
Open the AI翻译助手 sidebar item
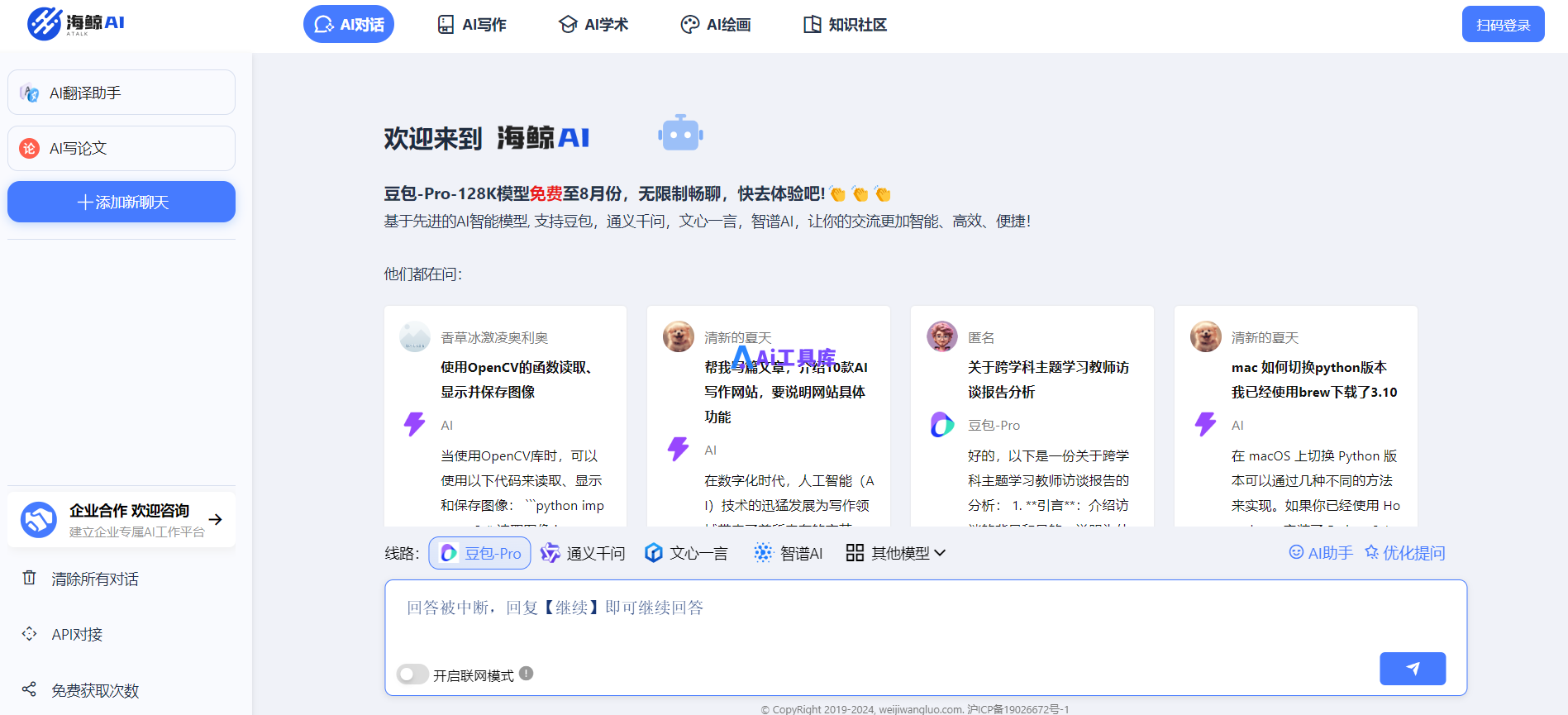122,93
